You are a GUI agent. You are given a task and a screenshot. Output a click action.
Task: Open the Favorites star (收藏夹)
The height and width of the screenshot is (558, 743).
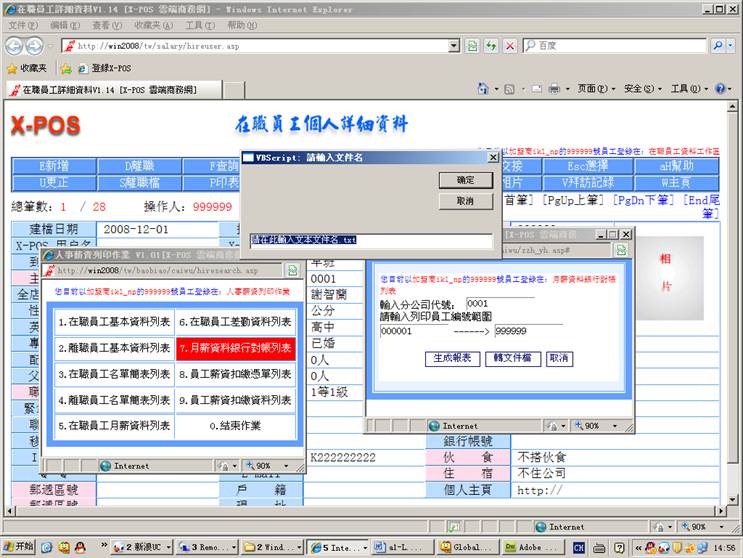click(28, 68)
